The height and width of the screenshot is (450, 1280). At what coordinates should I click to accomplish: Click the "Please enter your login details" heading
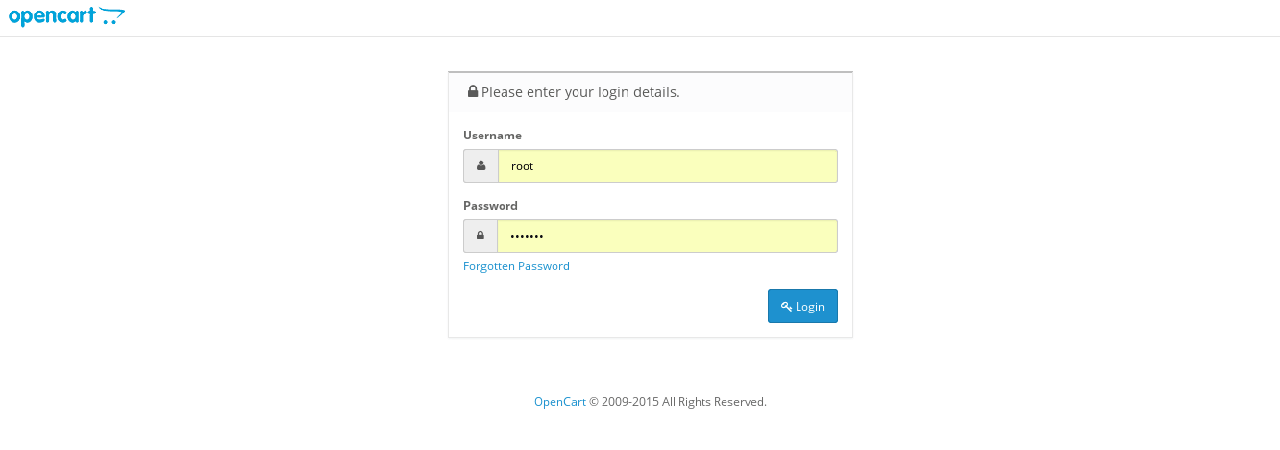coord(580,92)
